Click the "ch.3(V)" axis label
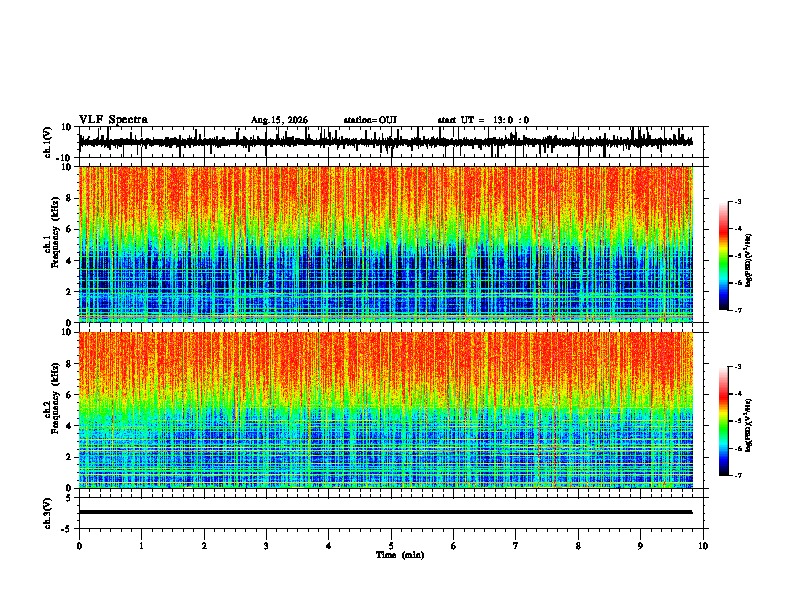This screenshot has height=612, width=792. click(48, 513)
